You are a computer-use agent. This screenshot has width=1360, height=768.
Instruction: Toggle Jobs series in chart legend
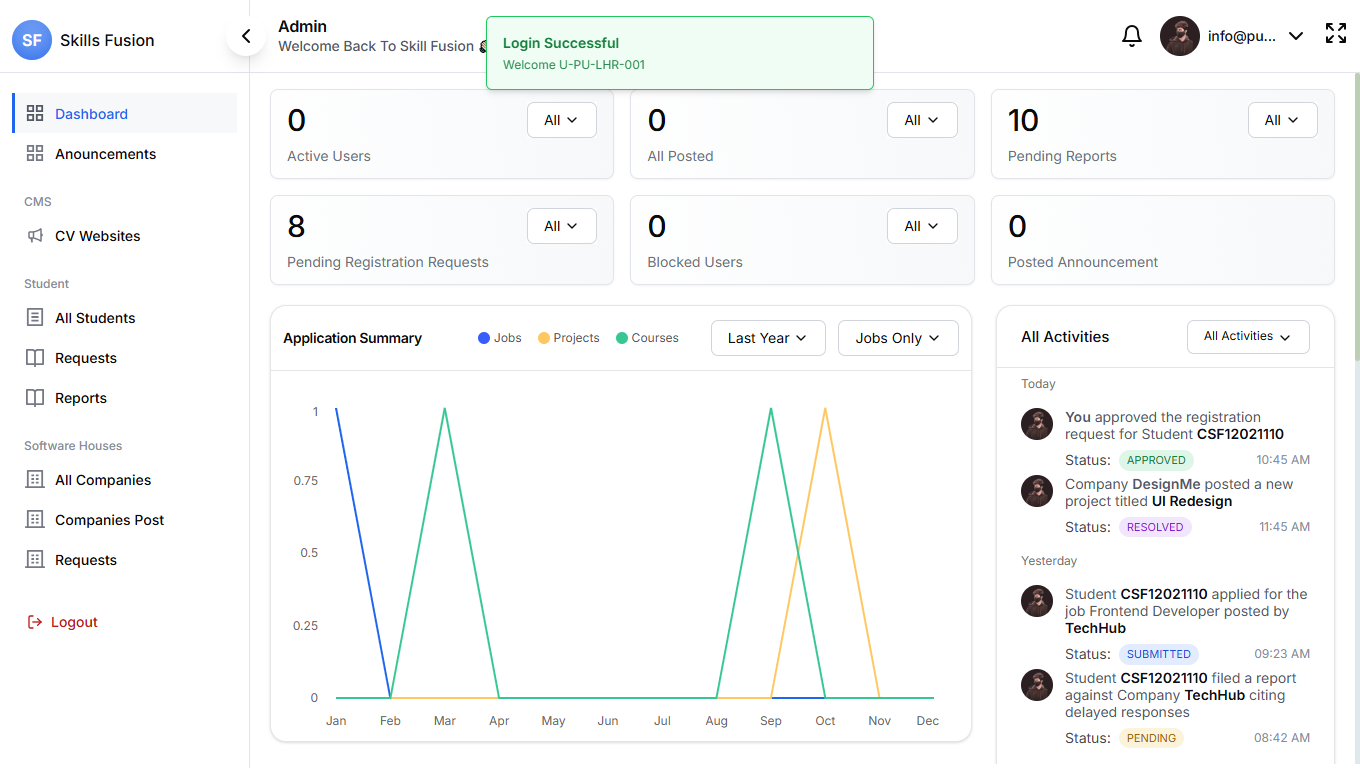click(500, 338)
